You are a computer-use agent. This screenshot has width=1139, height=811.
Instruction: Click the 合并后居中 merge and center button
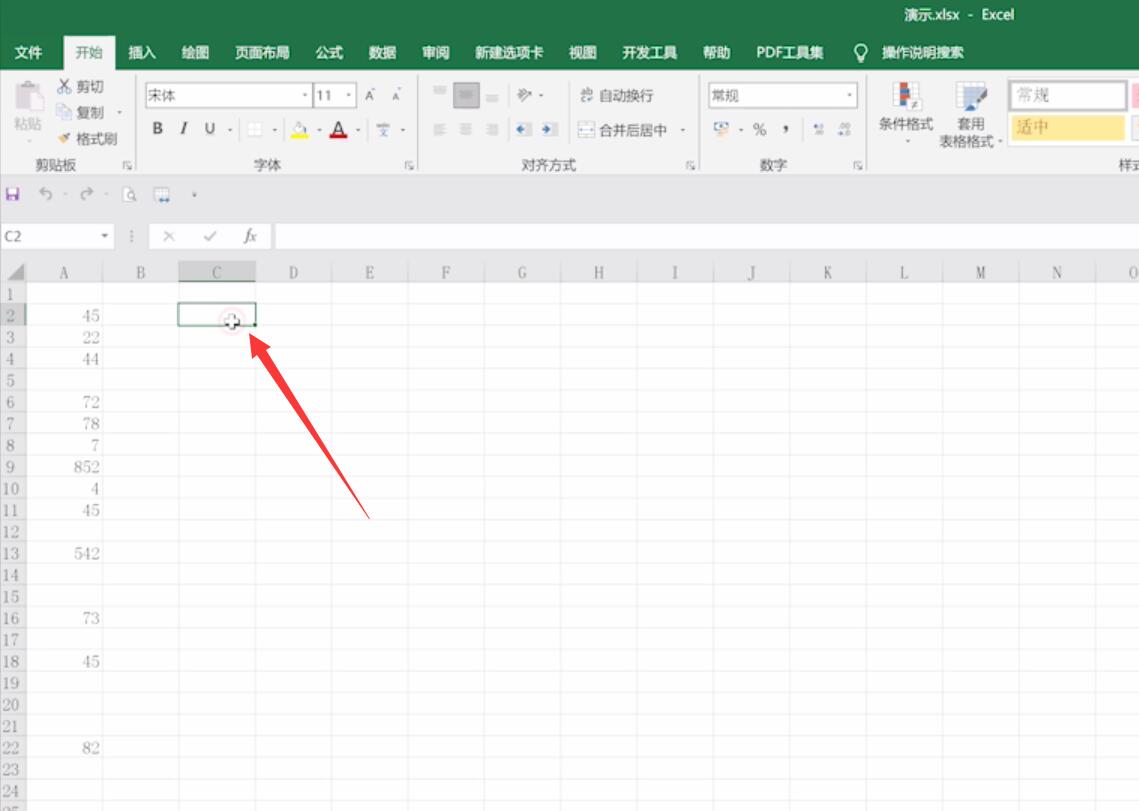pyautogui.click(x=623, y=130)
